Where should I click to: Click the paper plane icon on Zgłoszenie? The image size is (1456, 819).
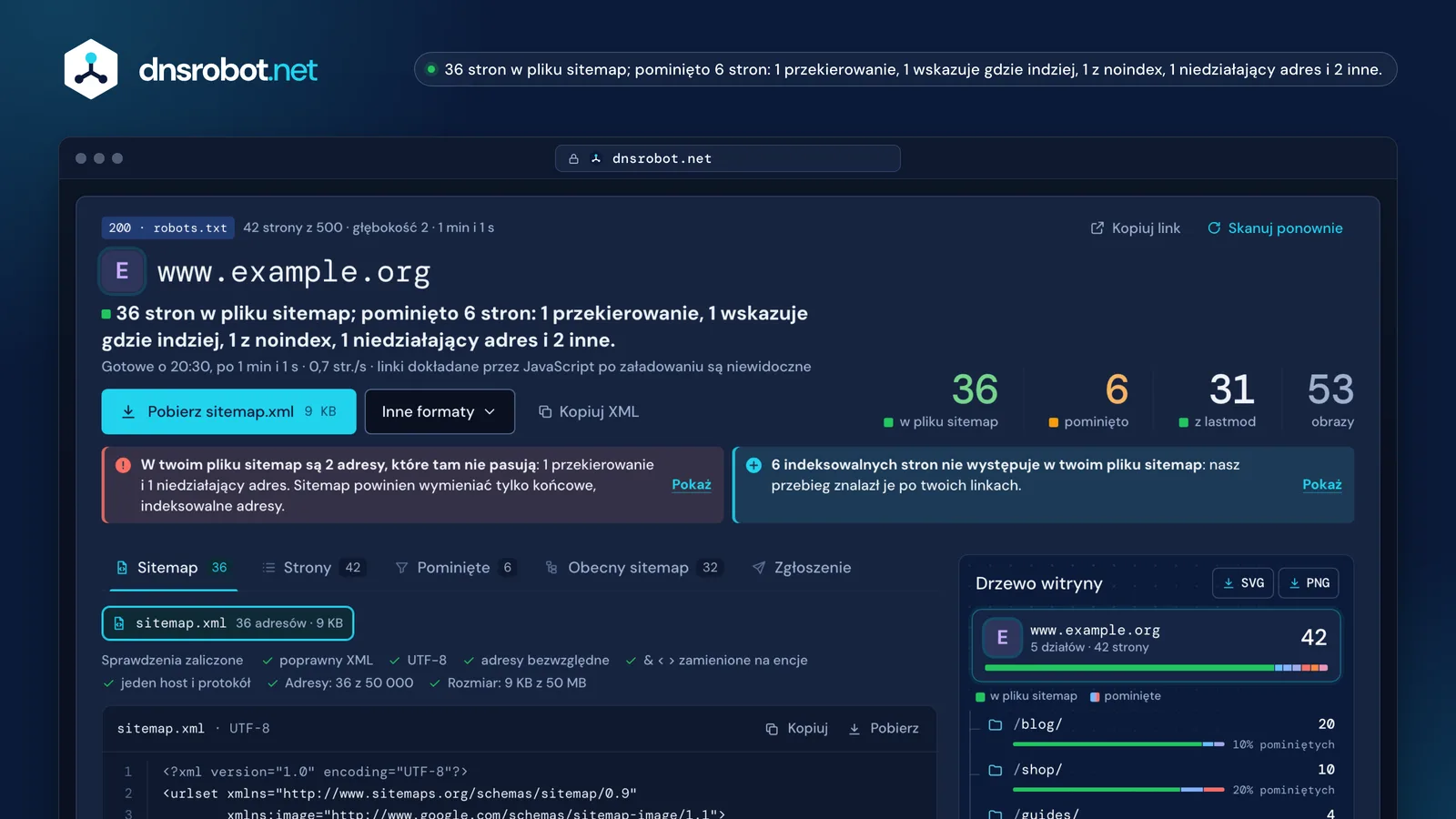(x=759, y=568)
